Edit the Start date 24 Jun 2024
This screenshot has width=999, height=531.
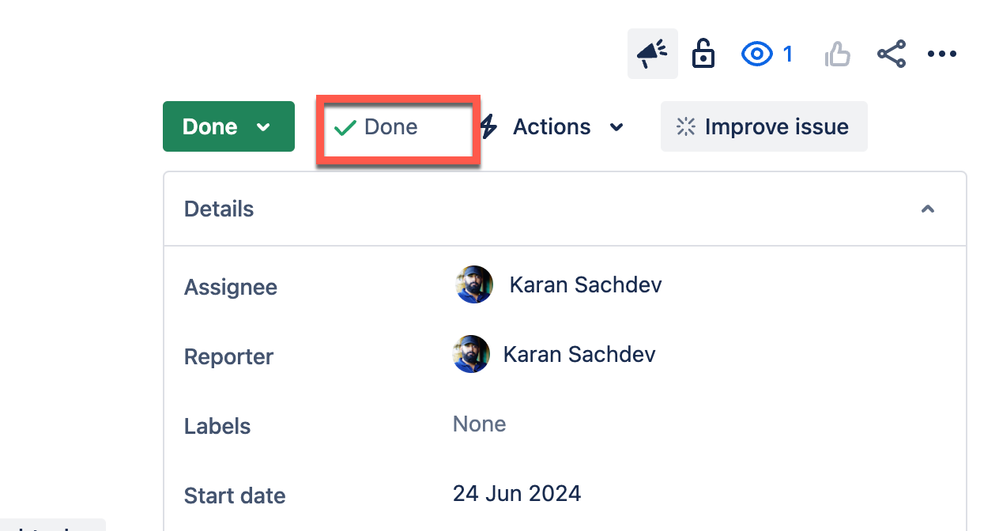517,493
